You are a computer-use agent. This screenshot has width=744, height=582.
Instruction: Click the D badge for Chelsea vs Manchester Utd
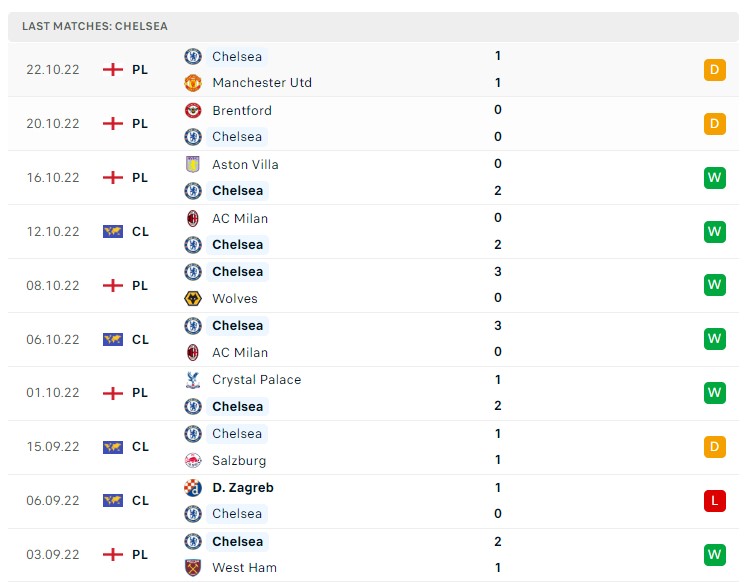pos(715,70)
